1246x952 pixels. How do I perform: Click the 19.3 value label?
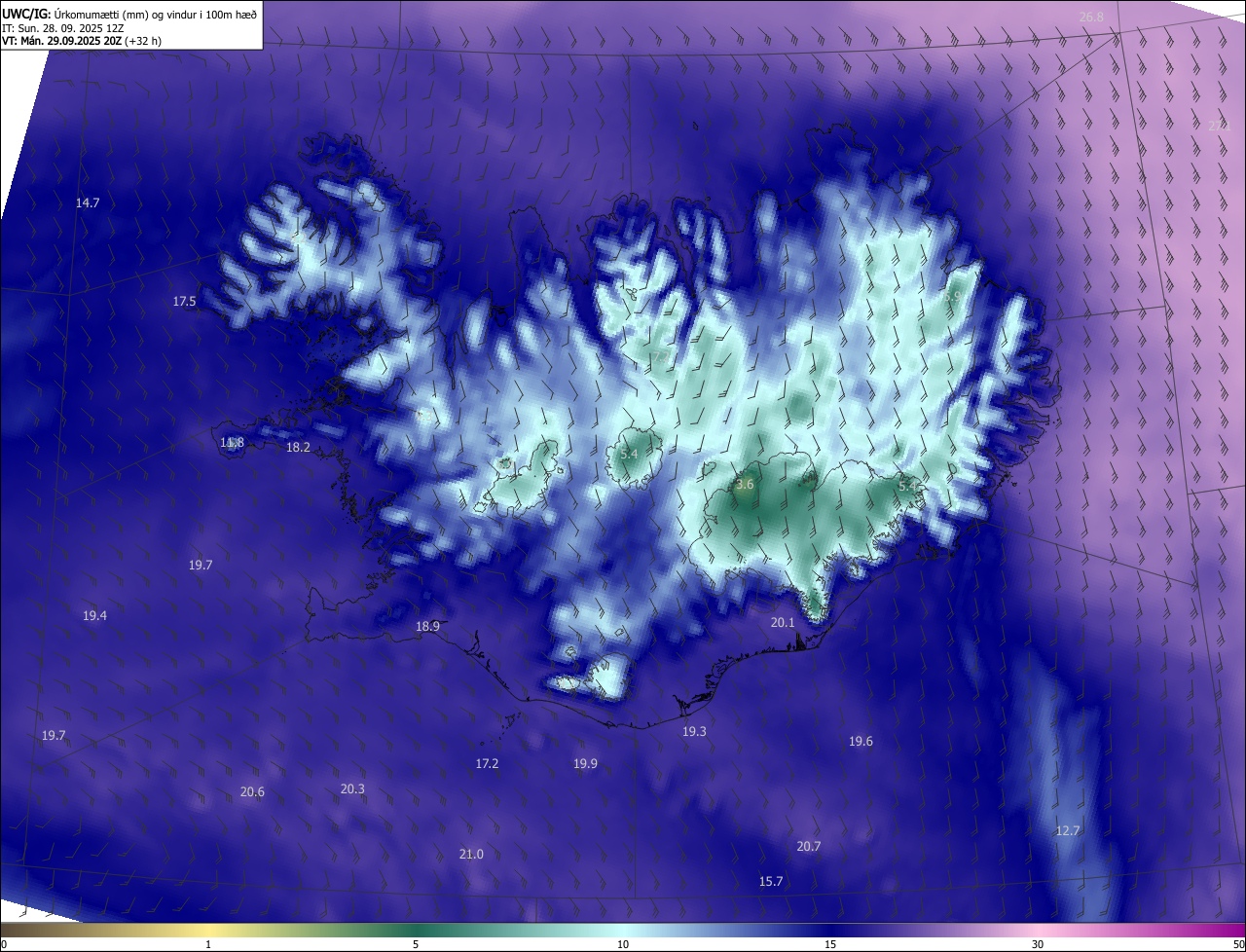694,732
